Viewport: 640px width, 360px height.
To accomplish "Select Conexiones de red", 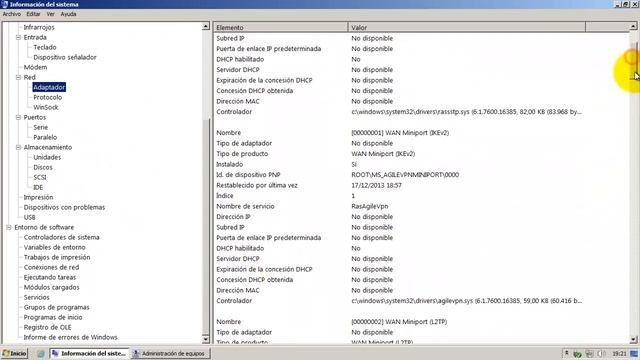I will pyautogui.click(x=51, y=267).
